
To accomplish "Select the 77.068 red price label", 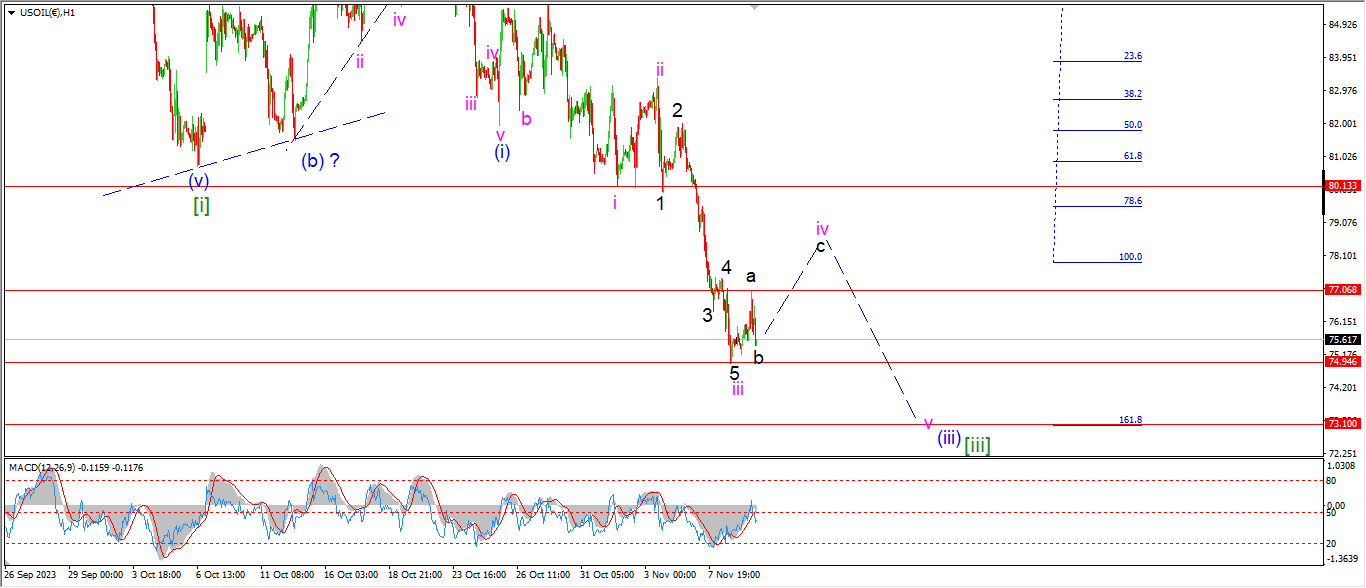I will coord(1341,290).
